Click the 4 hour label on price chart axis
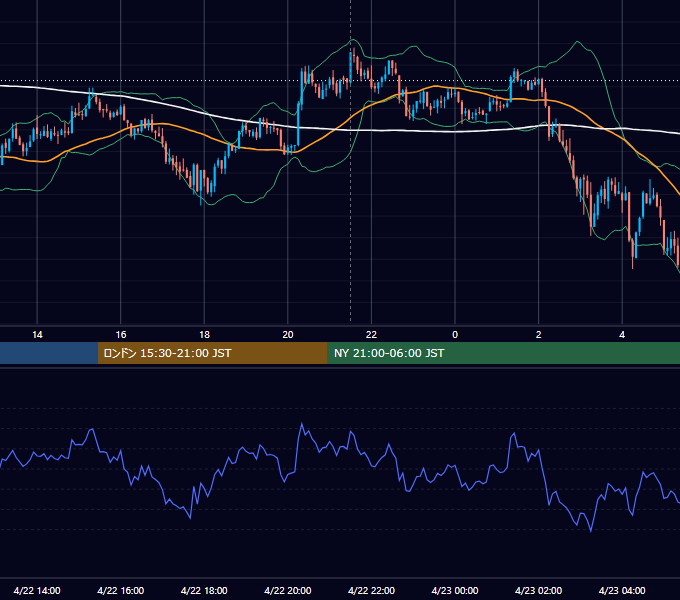 [x=622, y=335]
